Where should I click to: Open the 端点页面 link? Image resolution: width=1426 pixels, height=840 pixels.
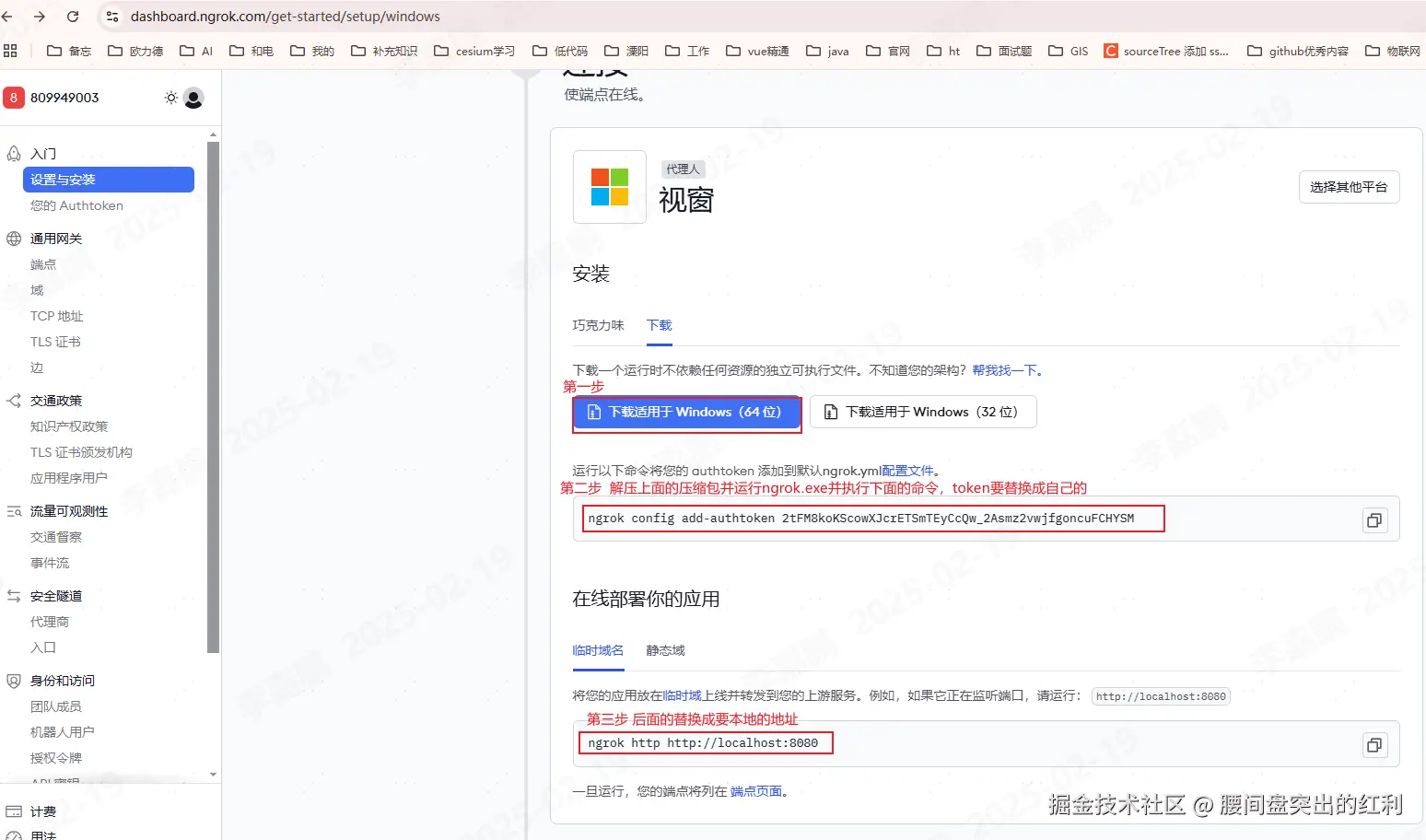point(756,791)
